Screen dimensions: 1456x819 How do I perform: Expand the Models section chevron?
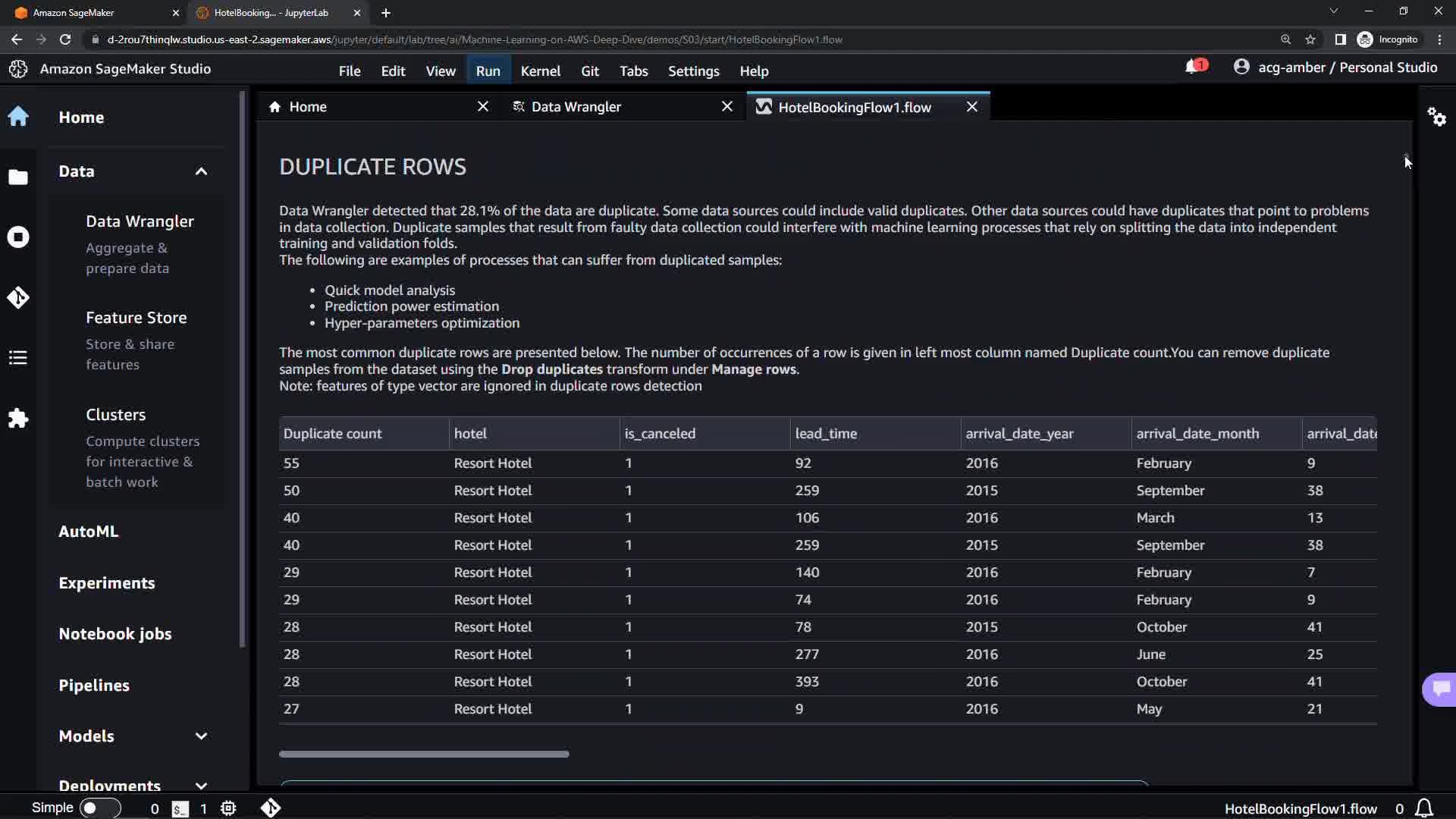pyautogui.click(x=201, y=736)
